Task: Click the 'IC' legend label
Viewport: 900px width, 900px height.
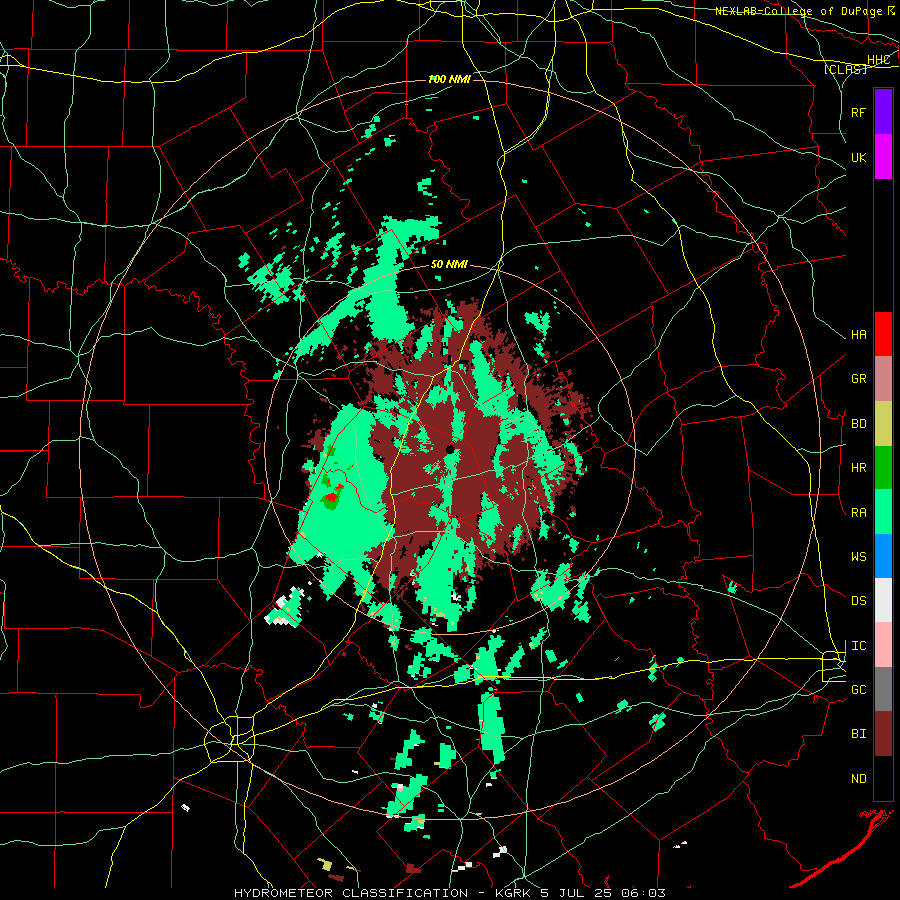Action: click(858, 645)
